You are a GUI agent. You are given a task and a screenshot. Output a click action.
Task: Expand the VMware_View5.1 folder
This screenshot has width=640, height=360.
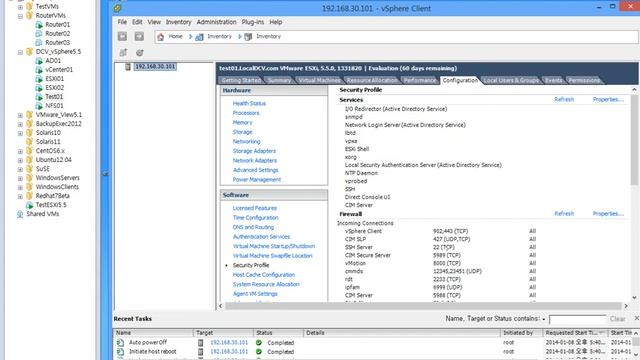[x=20, y=115]
